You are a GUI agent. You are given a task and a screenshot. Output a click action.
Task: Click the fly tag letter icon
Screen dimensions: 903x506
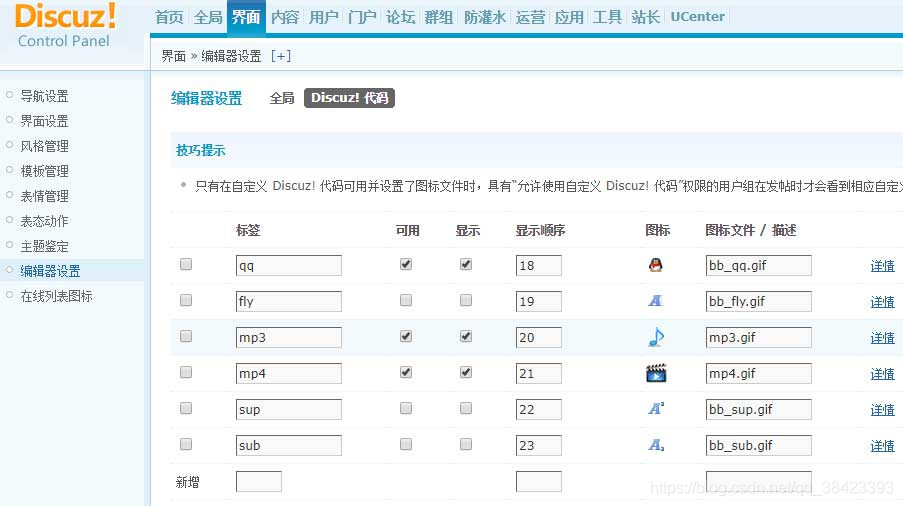[x=655, y=301]
